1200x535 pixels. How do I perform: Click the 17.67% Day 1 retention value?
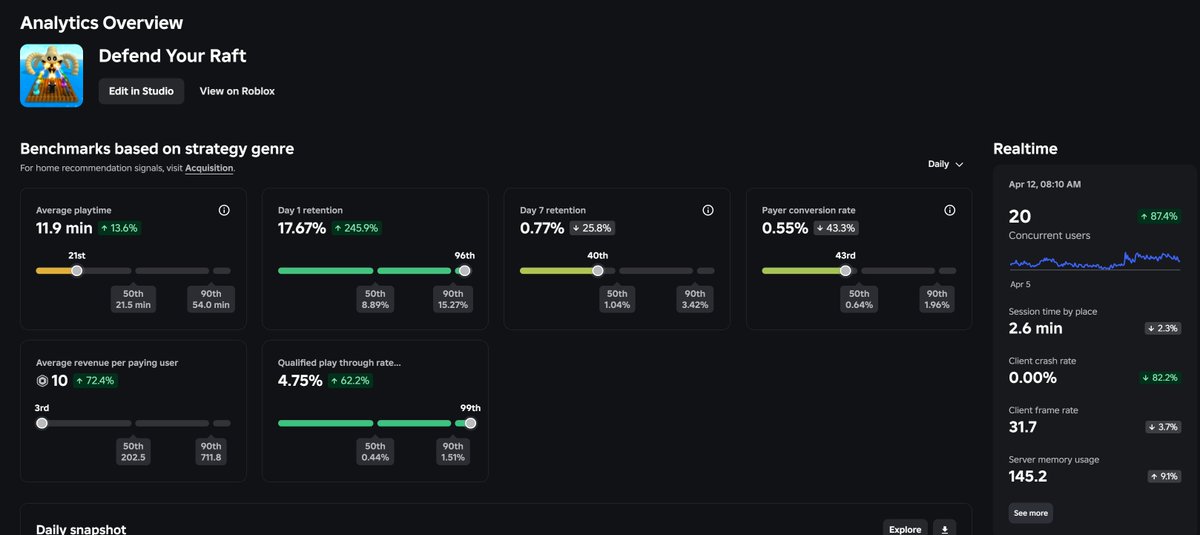302,228
